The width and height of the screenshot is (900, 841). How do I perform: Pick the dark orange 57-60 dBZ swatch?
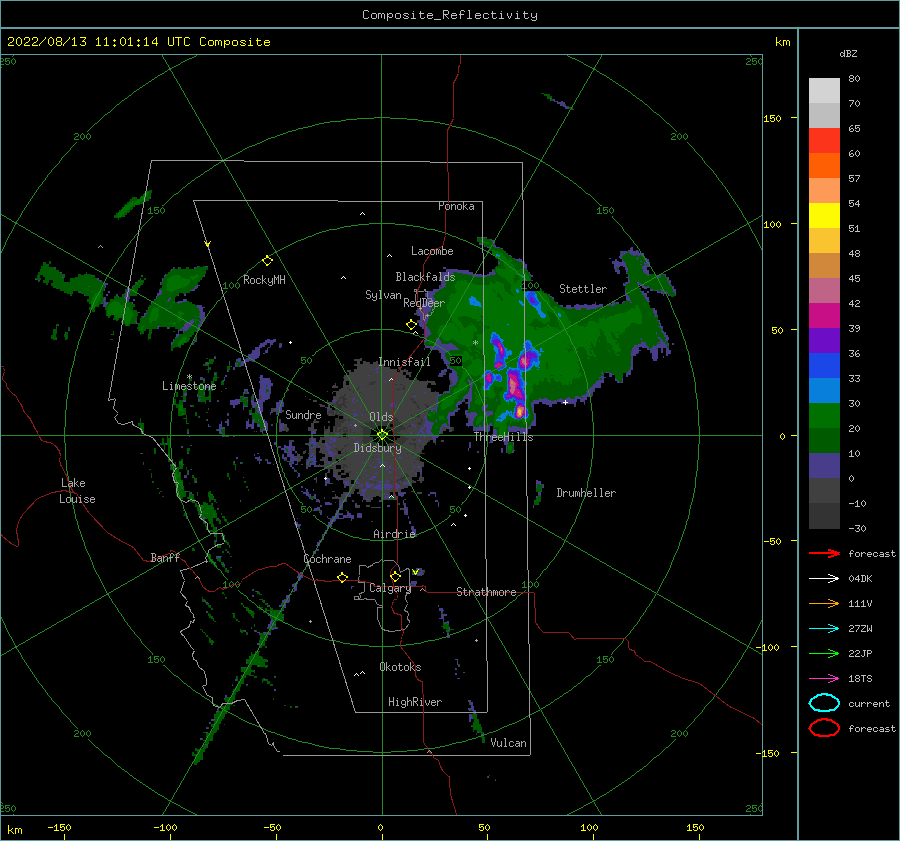tap(824, 166)
